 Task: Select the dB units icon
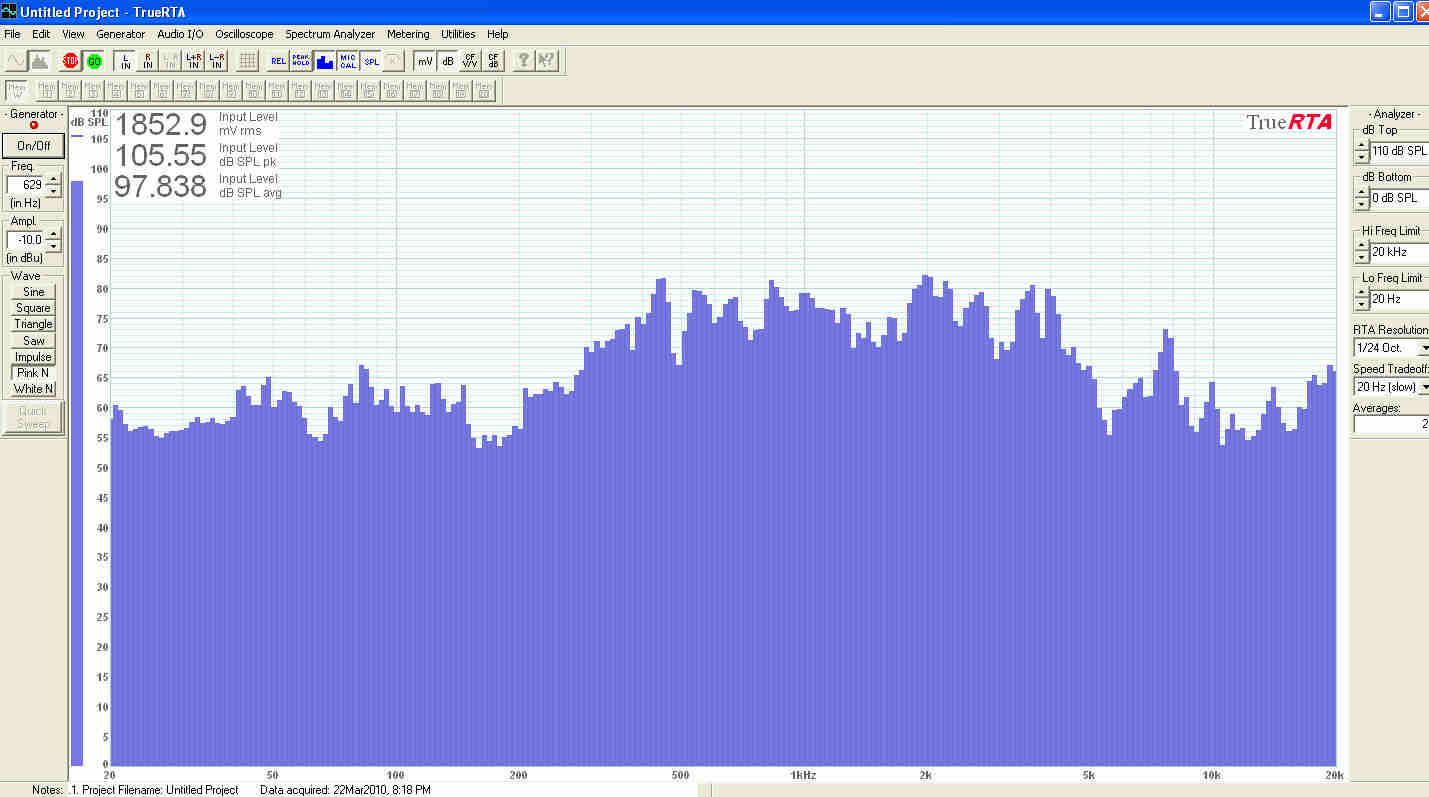[x=448, y=61]
